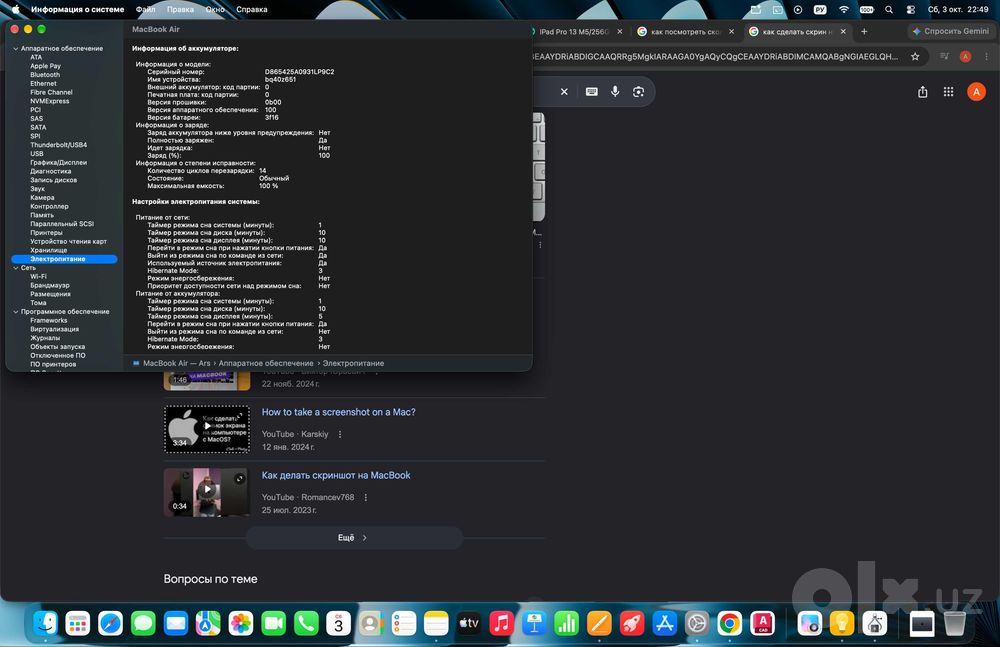
Task: Open Wi-Fi status in menu bar
Action: point(844,10)
